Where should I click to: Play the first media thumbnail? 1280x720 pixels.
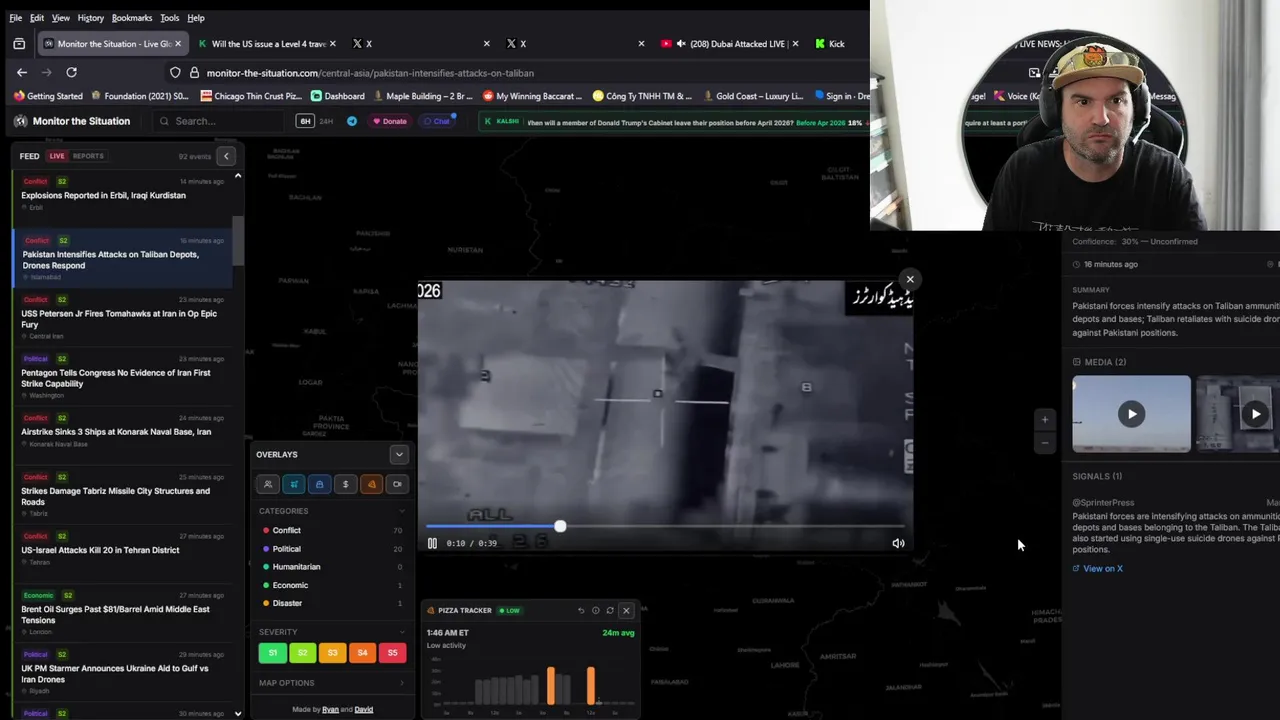pos(1131,414)
